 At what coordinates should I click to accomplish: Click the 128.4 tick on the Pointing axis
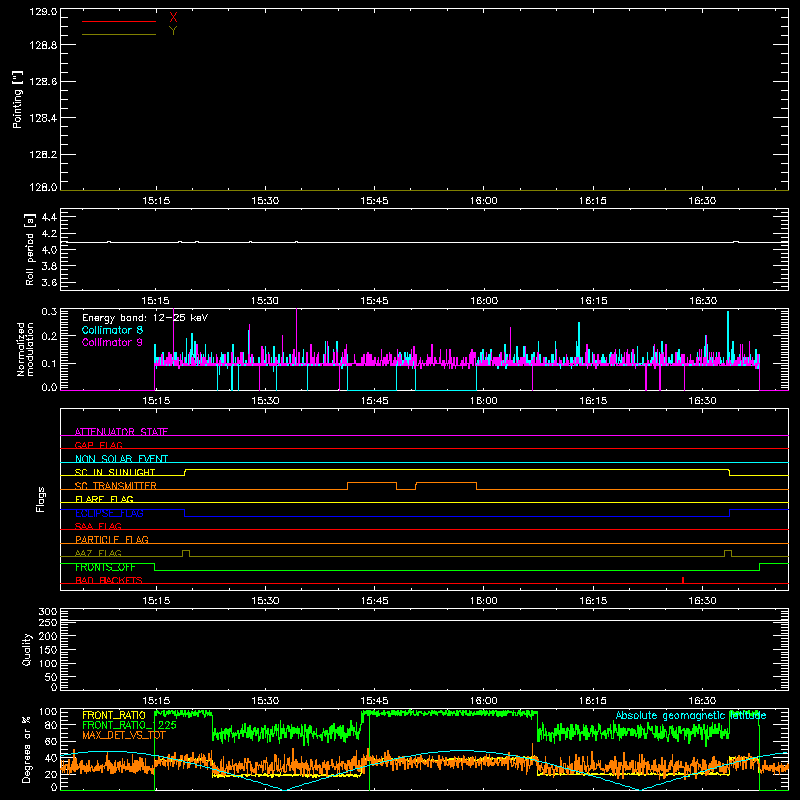43,118
